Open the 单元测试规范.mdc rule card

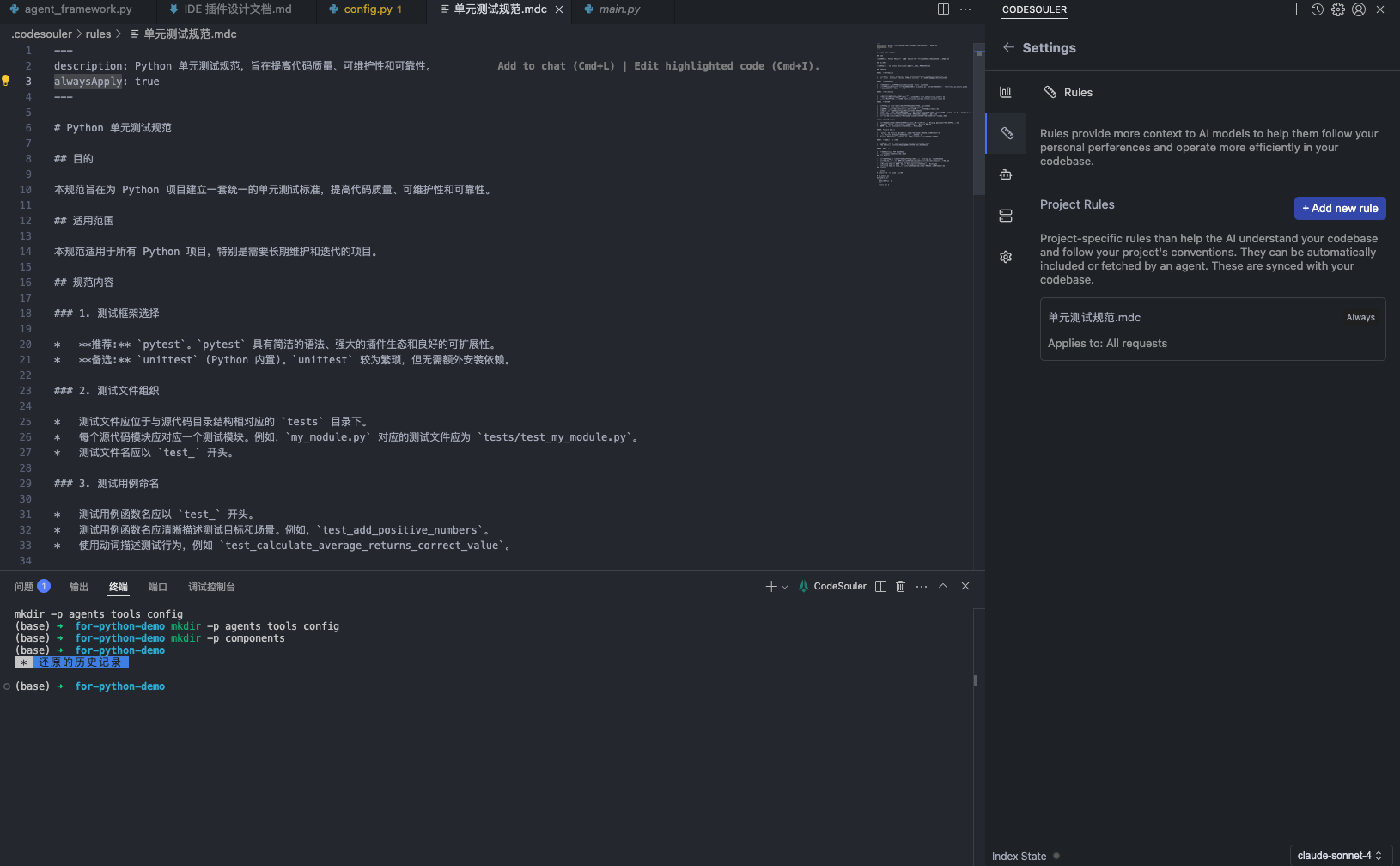(1212, 329)
